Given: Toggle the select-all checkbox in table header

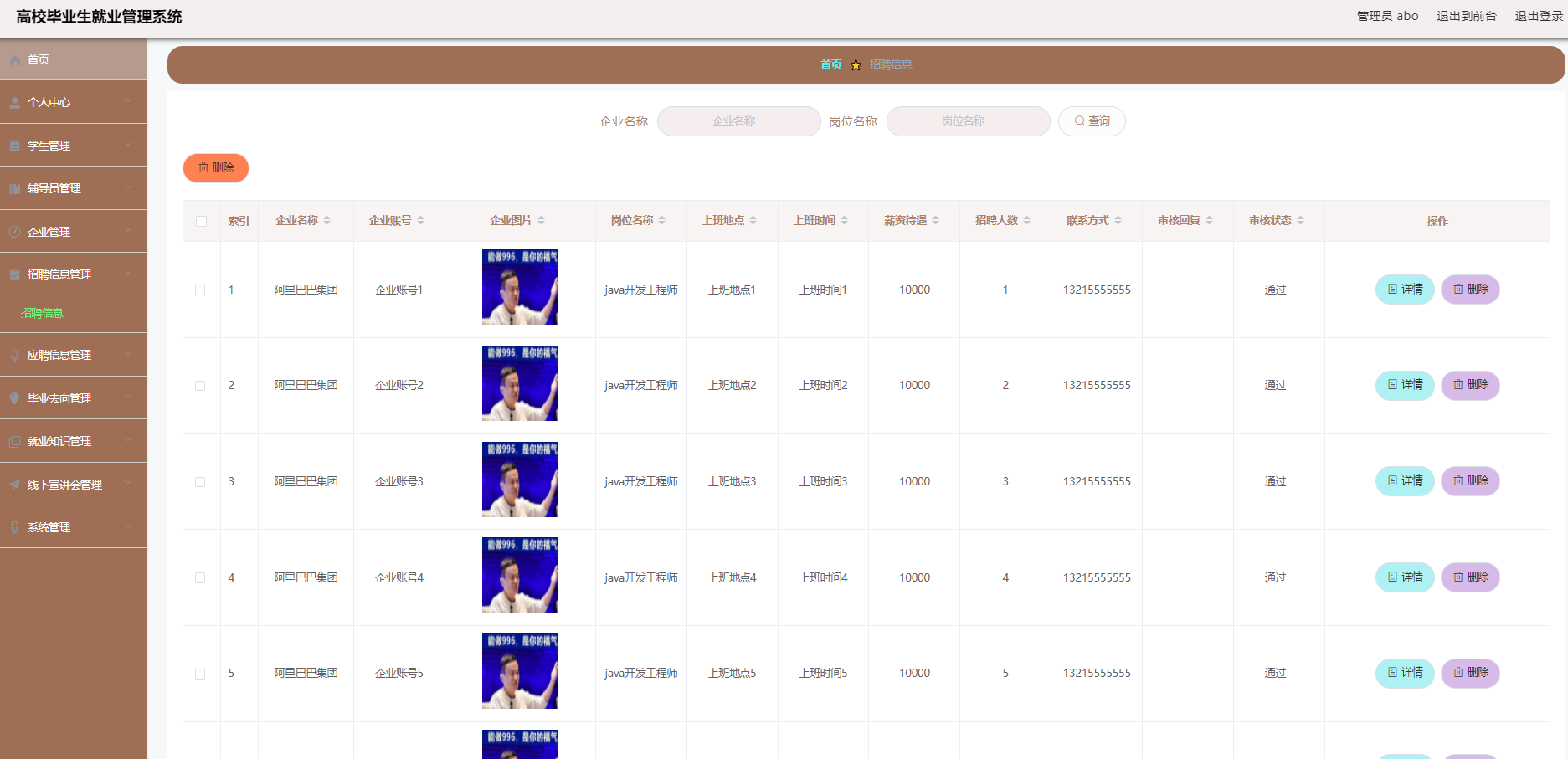Looking at the screenshot, I should click(201, 222).
